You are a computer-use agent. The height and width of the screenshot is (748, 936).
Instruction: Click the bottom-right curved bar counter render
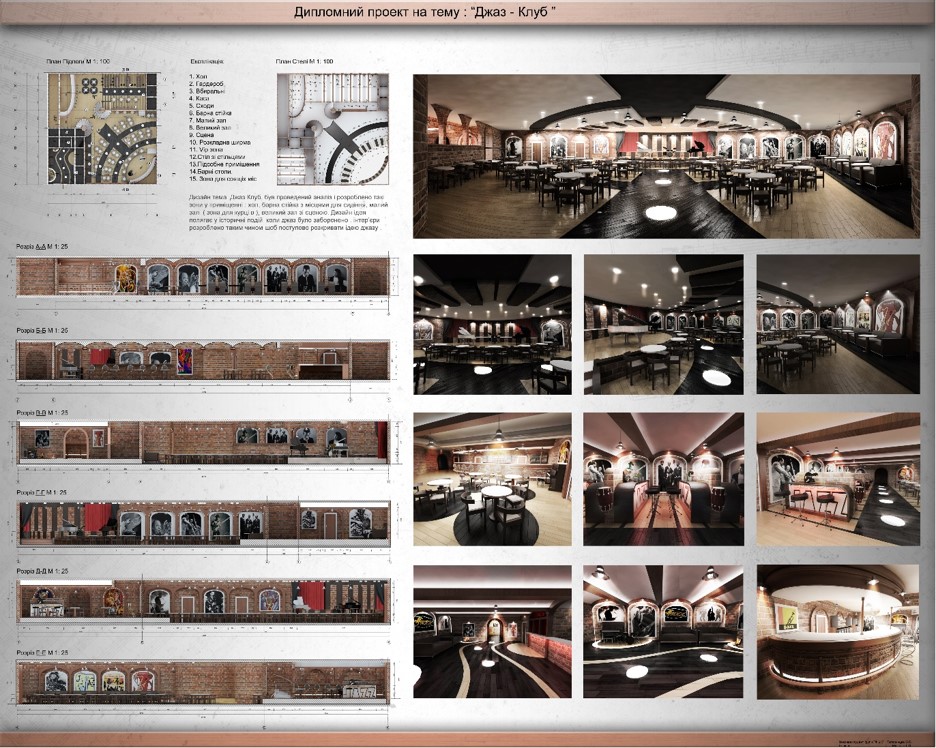coord(838,630)
